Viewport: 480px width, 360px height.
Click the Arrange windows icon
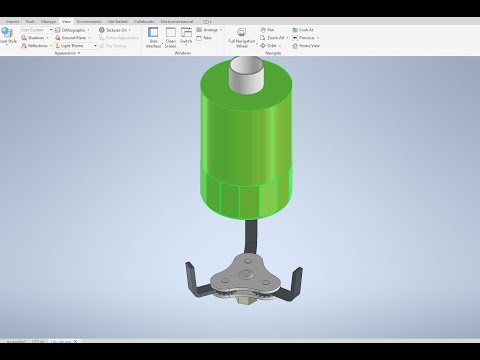(x=199, y=30)
